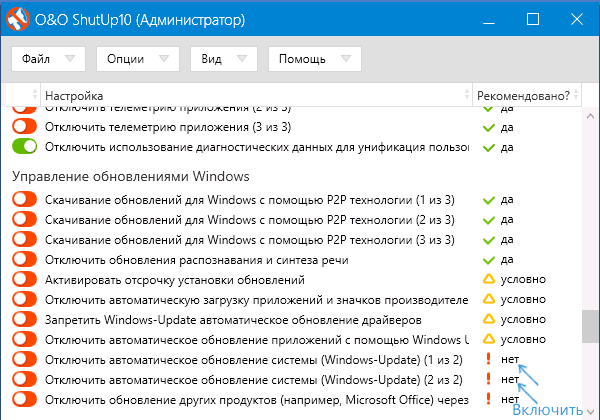Screen dimensions: 600x420
Task: Select 'Отключить обновление других продуктов' text
Action: click(x=257, y=399)
